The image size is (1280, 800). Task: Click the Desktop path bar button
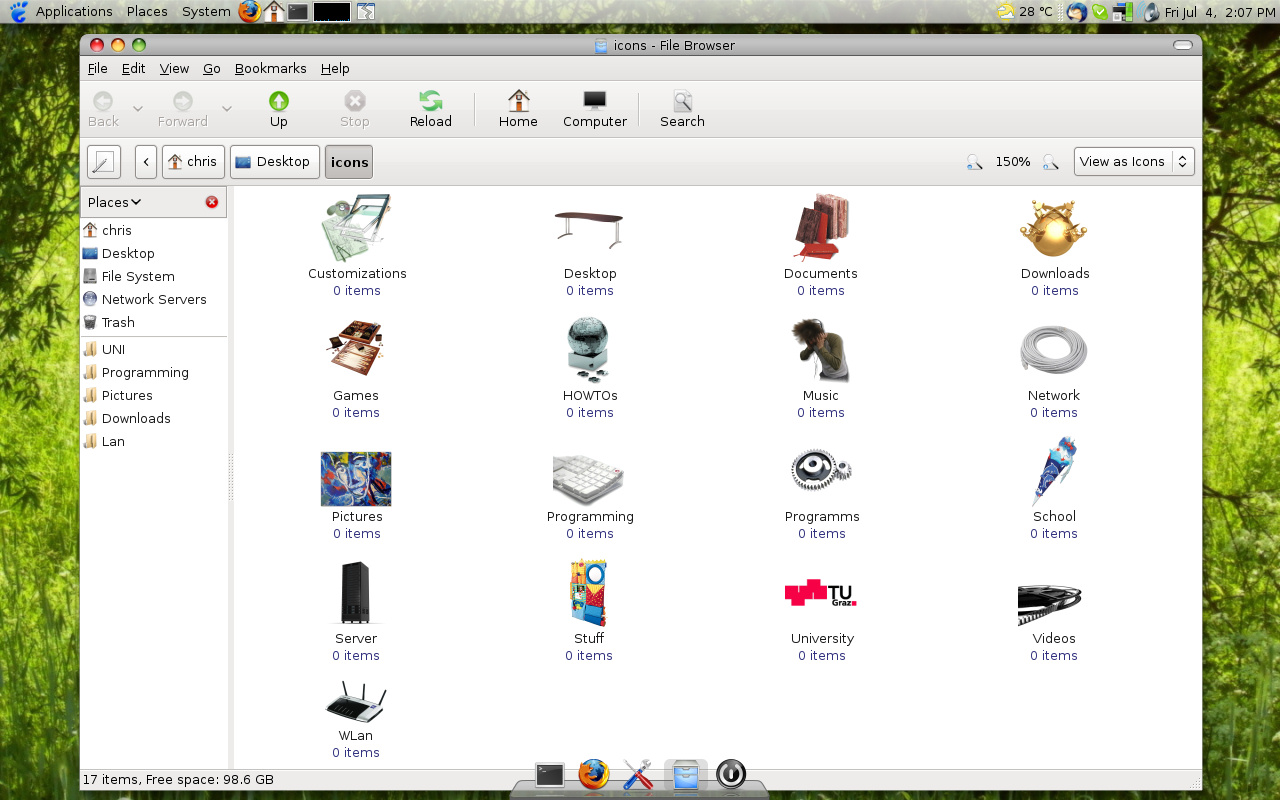click(275, 162)
